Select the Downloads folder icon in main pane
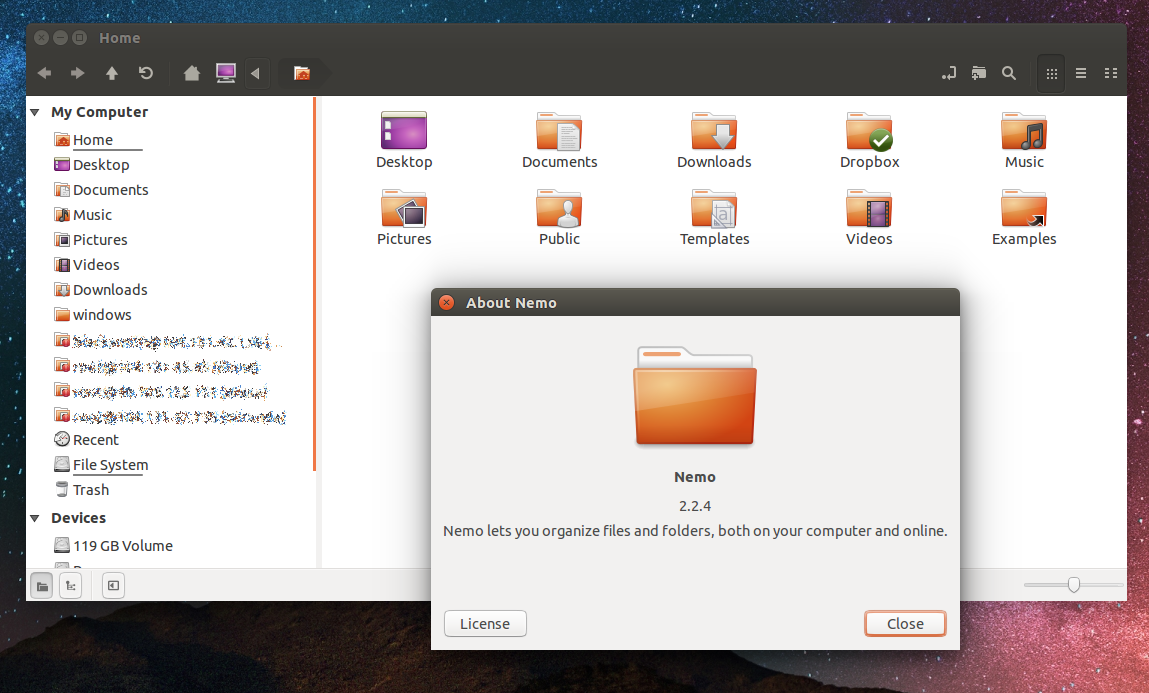Viewport: 1149px width, 693px height. [x=714, y=141]
